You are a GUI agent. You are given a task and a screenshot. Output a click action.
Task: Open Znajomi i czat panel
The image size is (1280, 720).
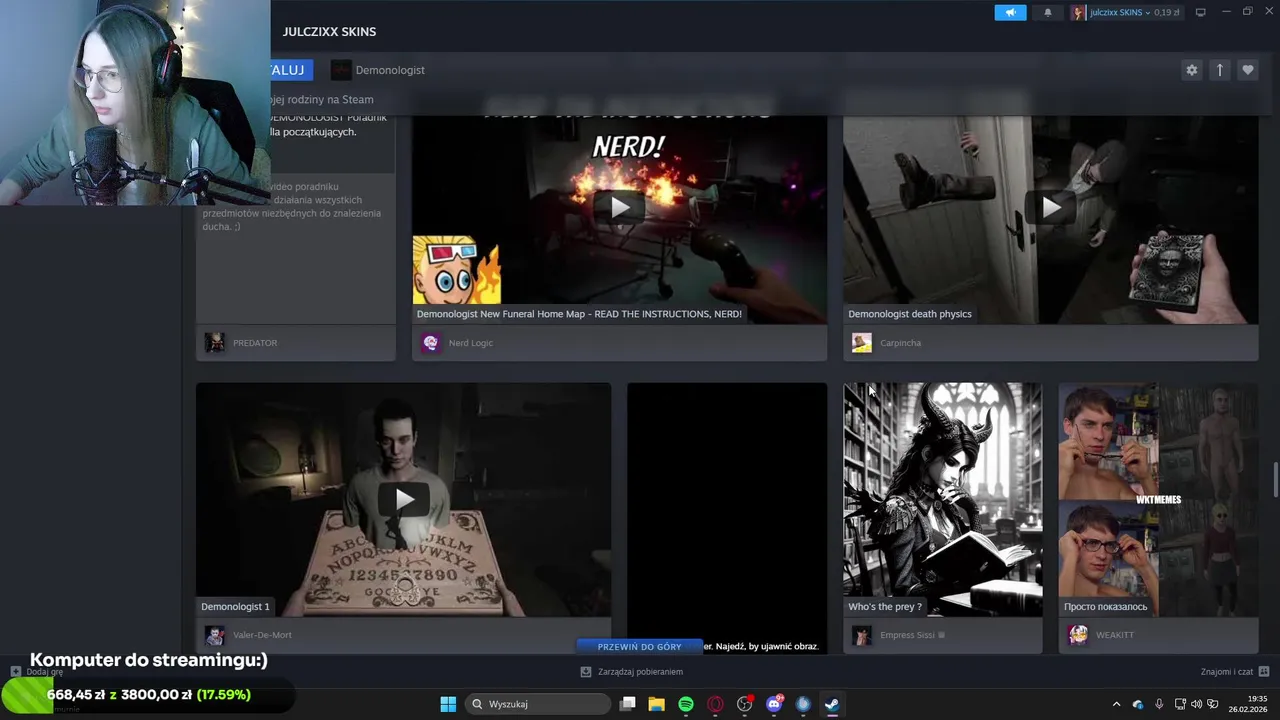coord(1235,672)
